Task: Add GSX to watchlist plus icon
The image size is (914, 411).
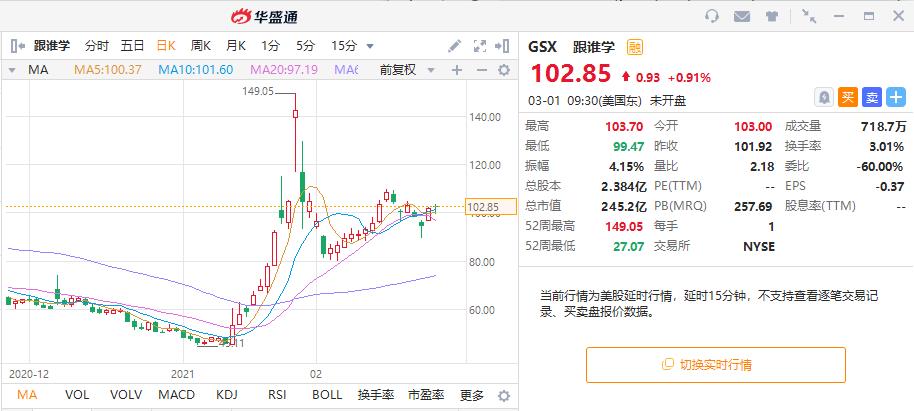Action: click(x=896, y=97)
